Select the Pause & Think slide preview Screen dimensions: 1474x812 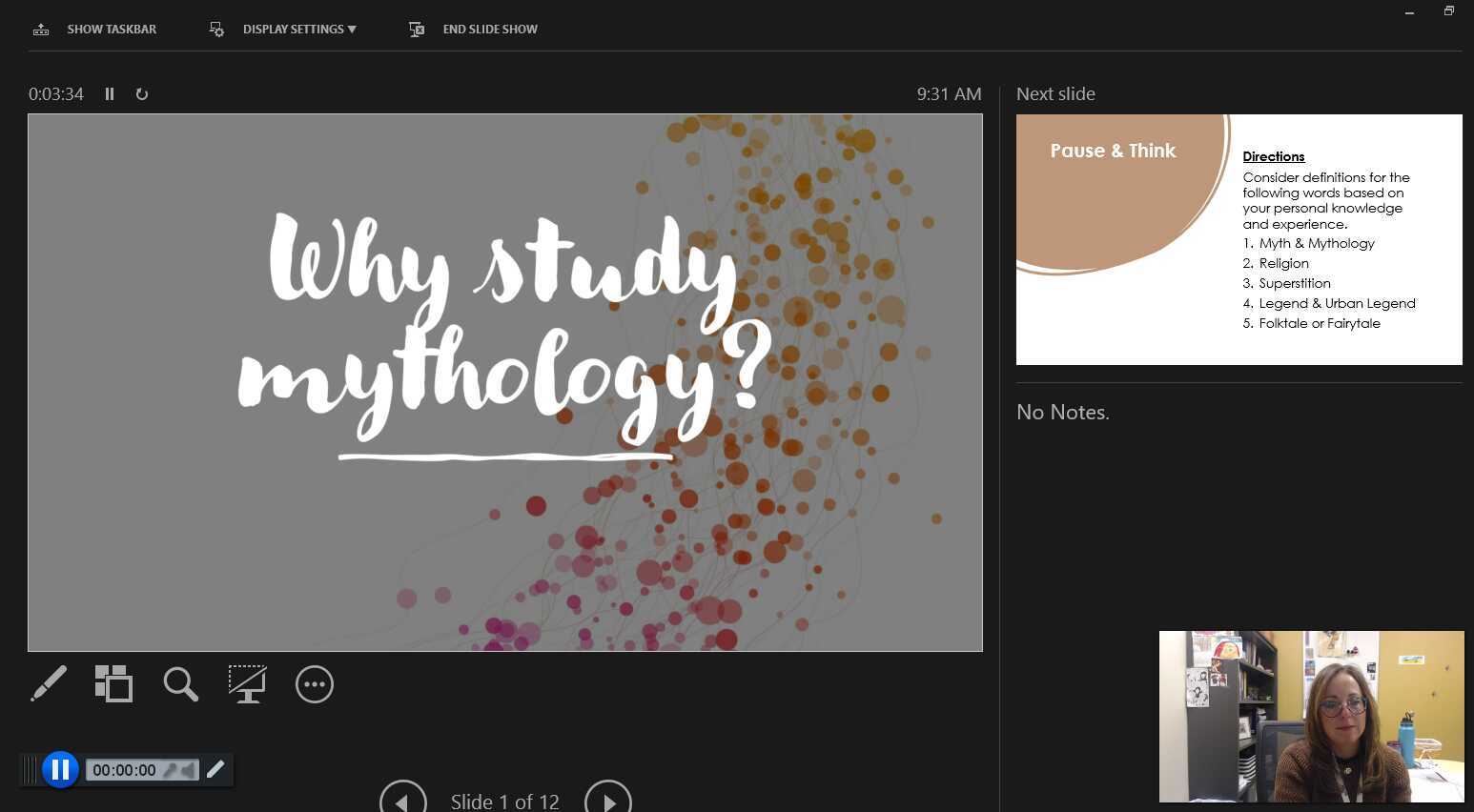click(x=1239, y=239)
